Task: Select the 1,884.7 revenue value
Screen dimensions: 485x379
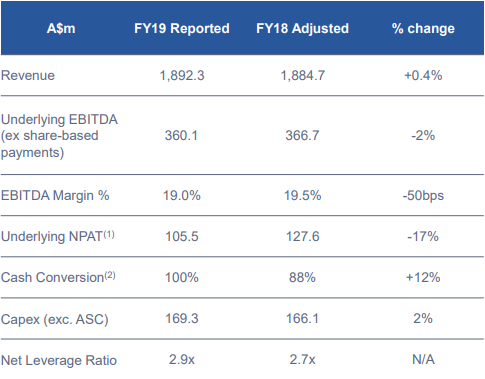Action: point(302,75)
